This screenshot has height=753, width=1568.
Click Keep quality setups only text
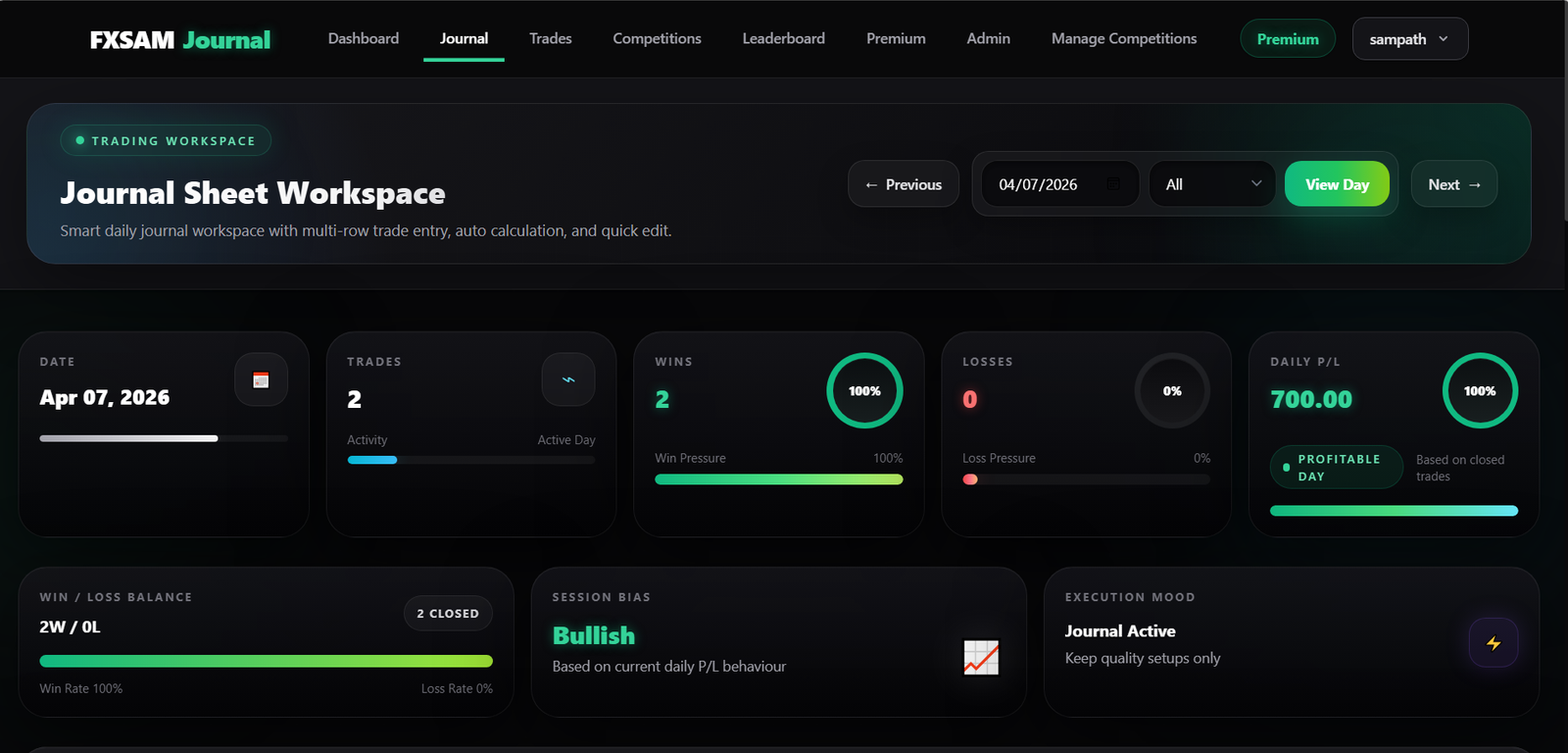click(1143, 659)
